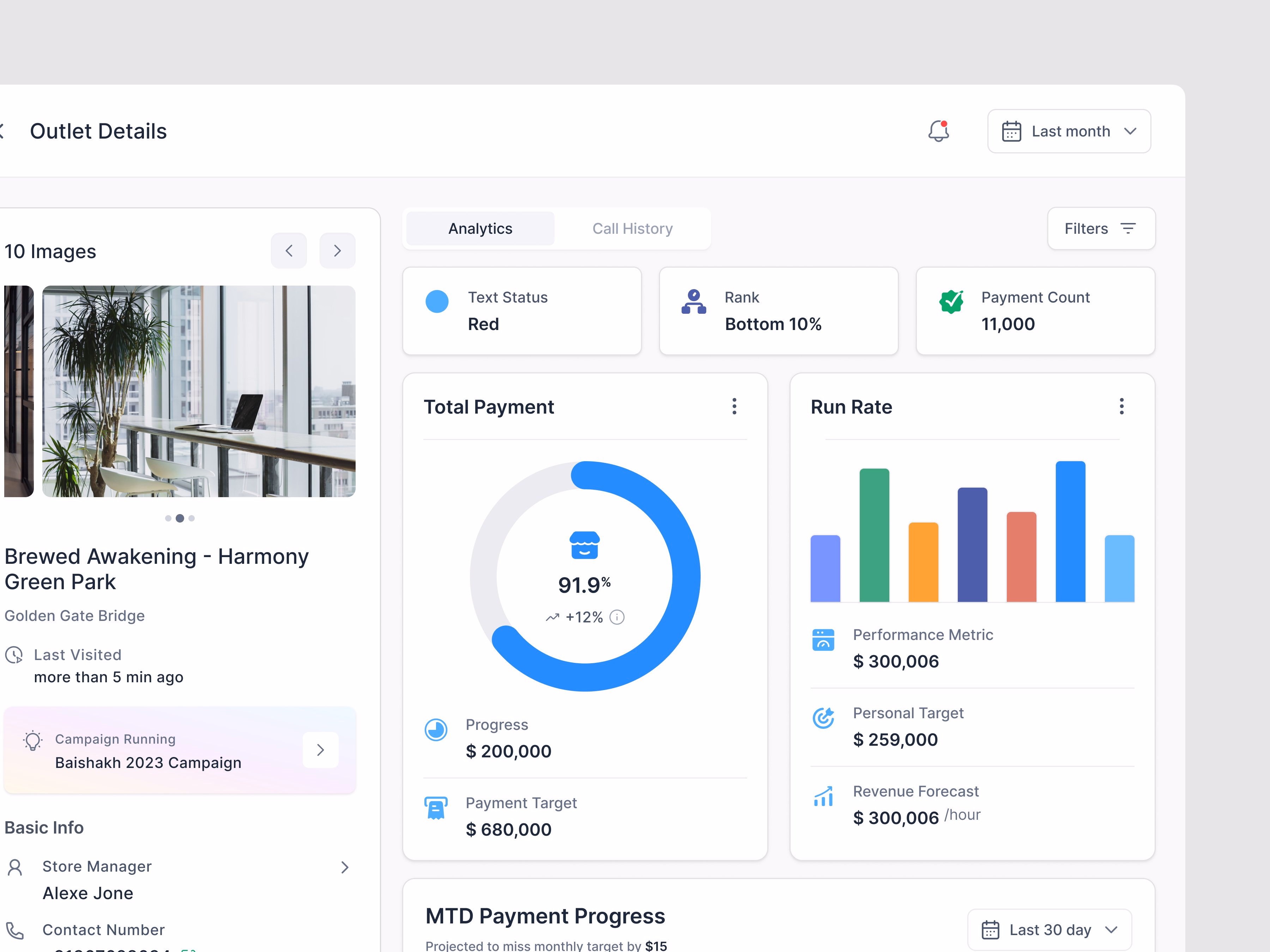
Task: Show next outlet image
Action: click(337, 251)
